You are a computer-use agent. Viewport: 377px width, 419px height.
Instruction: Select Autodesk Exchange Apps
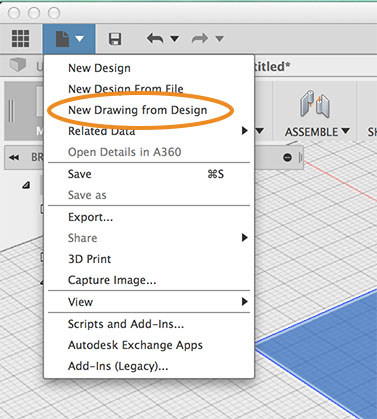point(149,345)
